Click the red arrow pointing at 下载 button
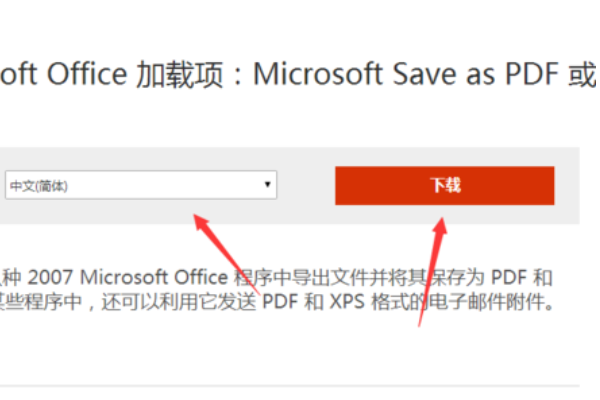This screenshot has height=400, width=600. pos(435,262)
